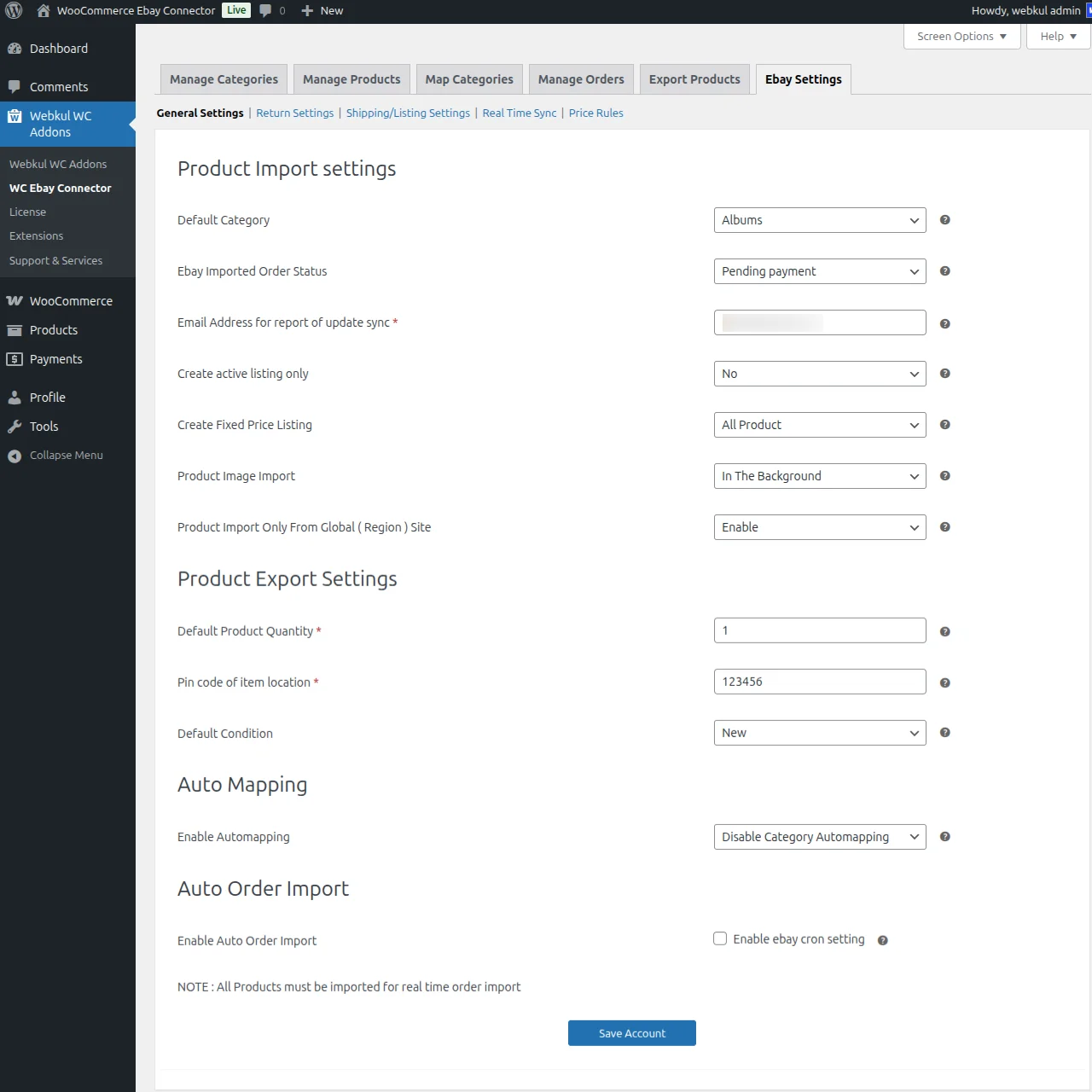This screenshot has height=1092, width=1092.
Task: Open the Return Settings link
Action: click(295, 113)
